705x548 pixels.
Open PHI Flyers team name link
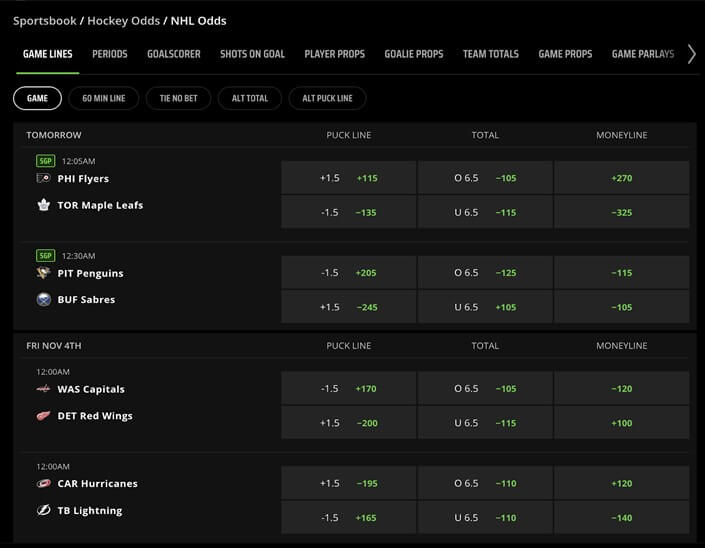coord(83,178)
